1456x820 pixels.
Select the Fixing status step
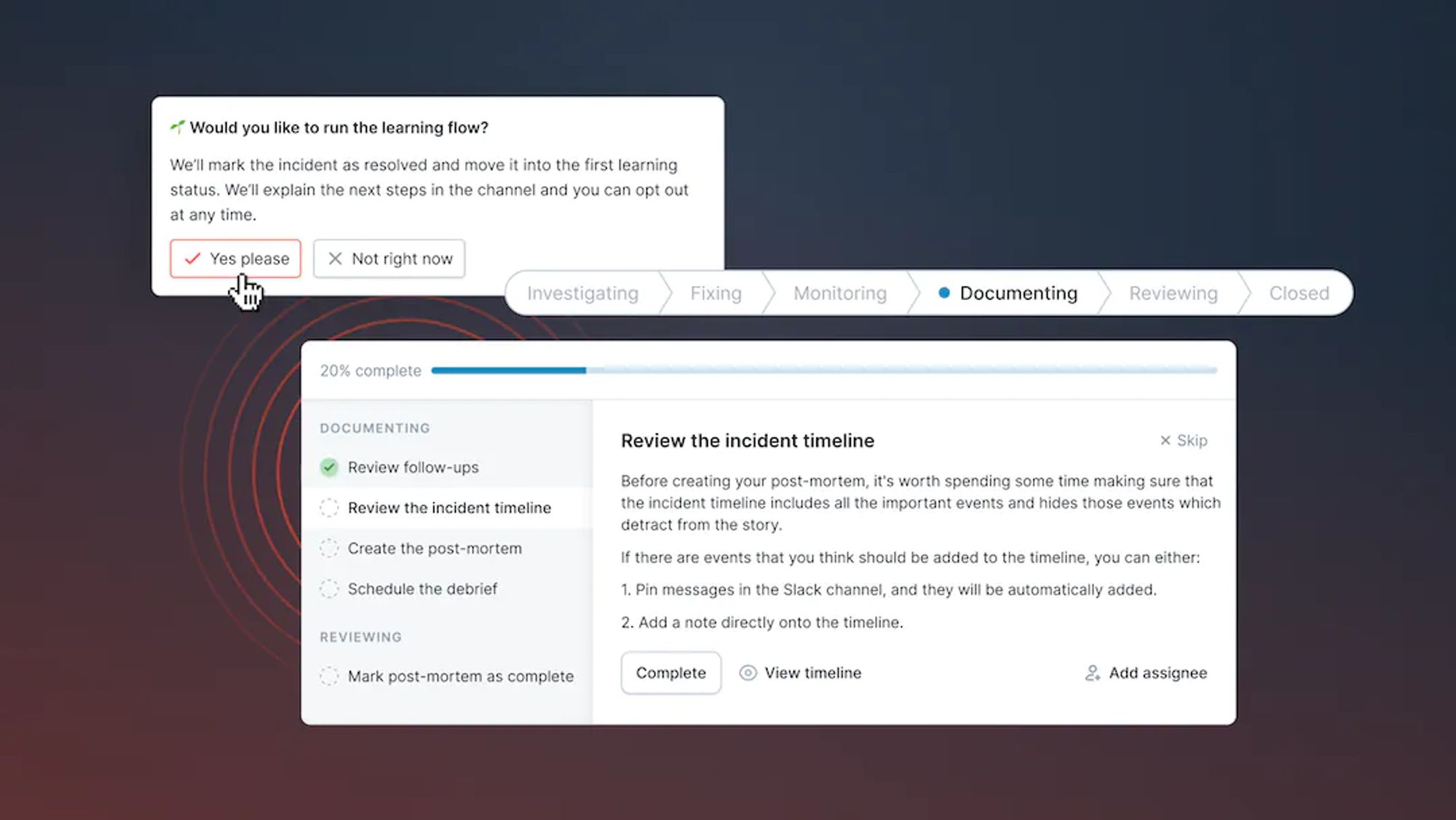coord(715,293)
